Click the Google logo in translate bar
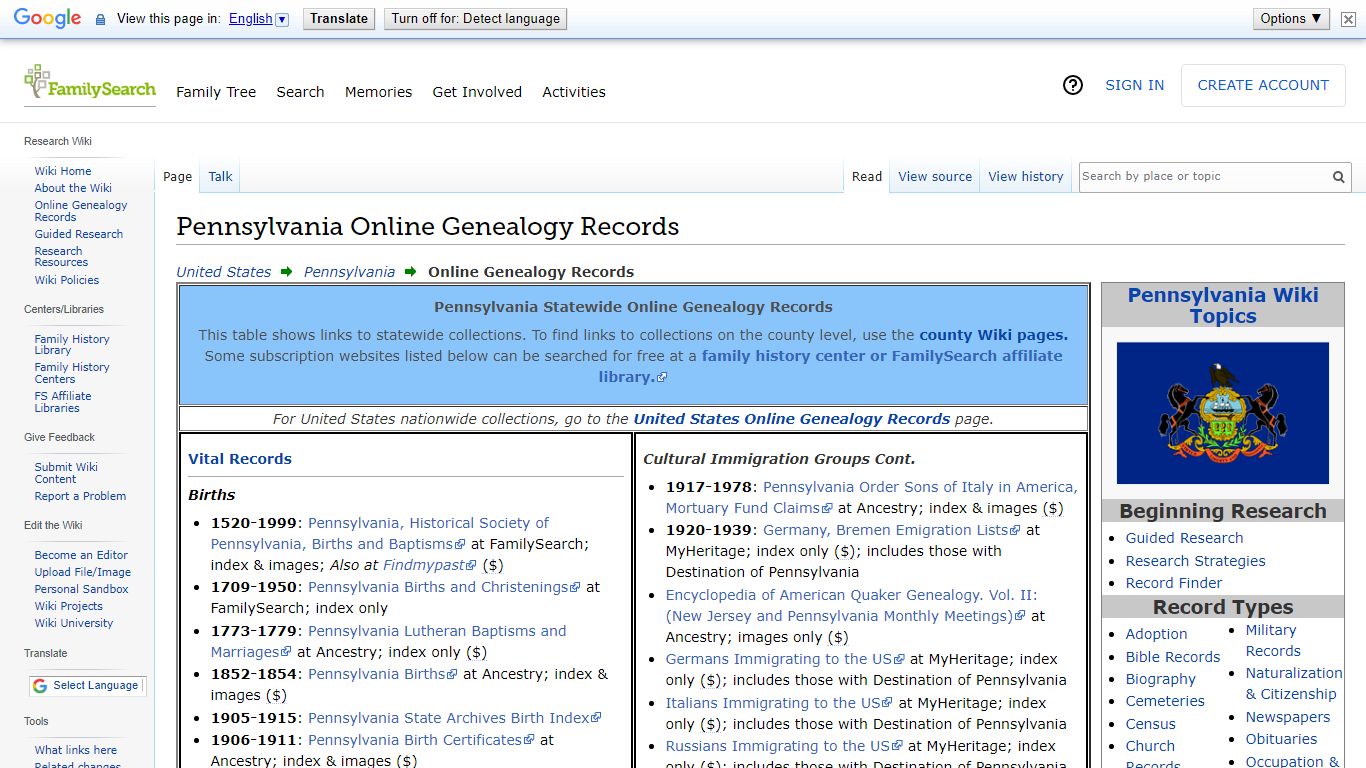The image size is (1366, 768). 47,18
